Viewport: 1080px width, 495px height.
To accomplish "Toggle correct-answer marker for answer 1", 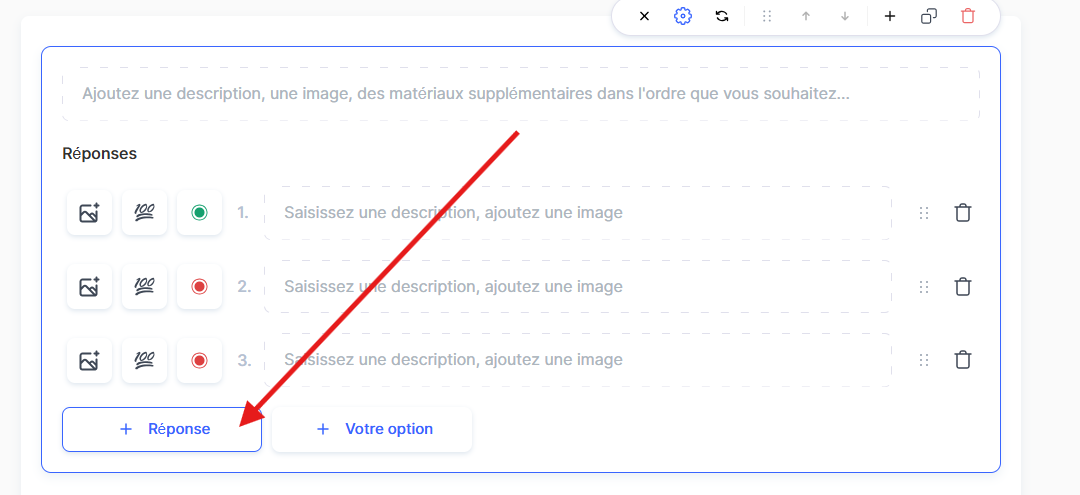I will pyautogui.click(x=199, y=213).
